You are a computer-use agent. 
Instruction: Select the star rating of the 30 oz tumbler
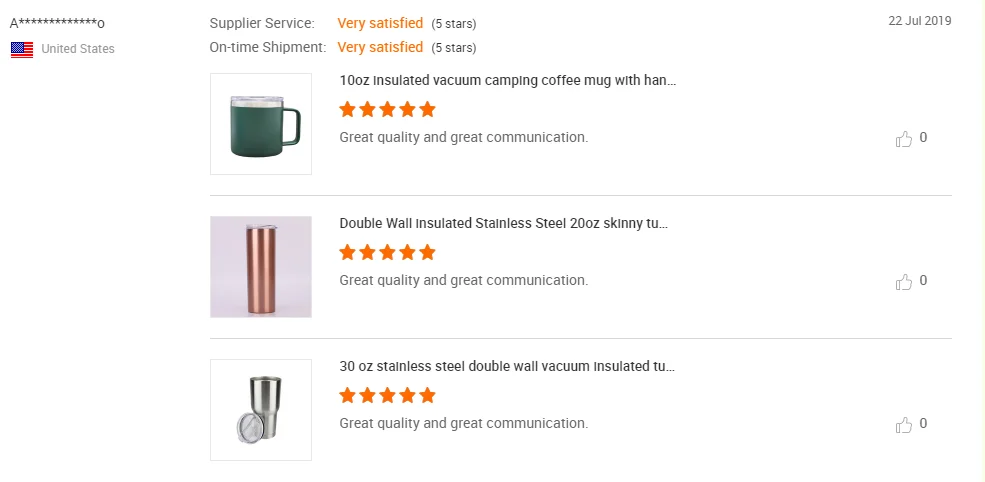388,395
